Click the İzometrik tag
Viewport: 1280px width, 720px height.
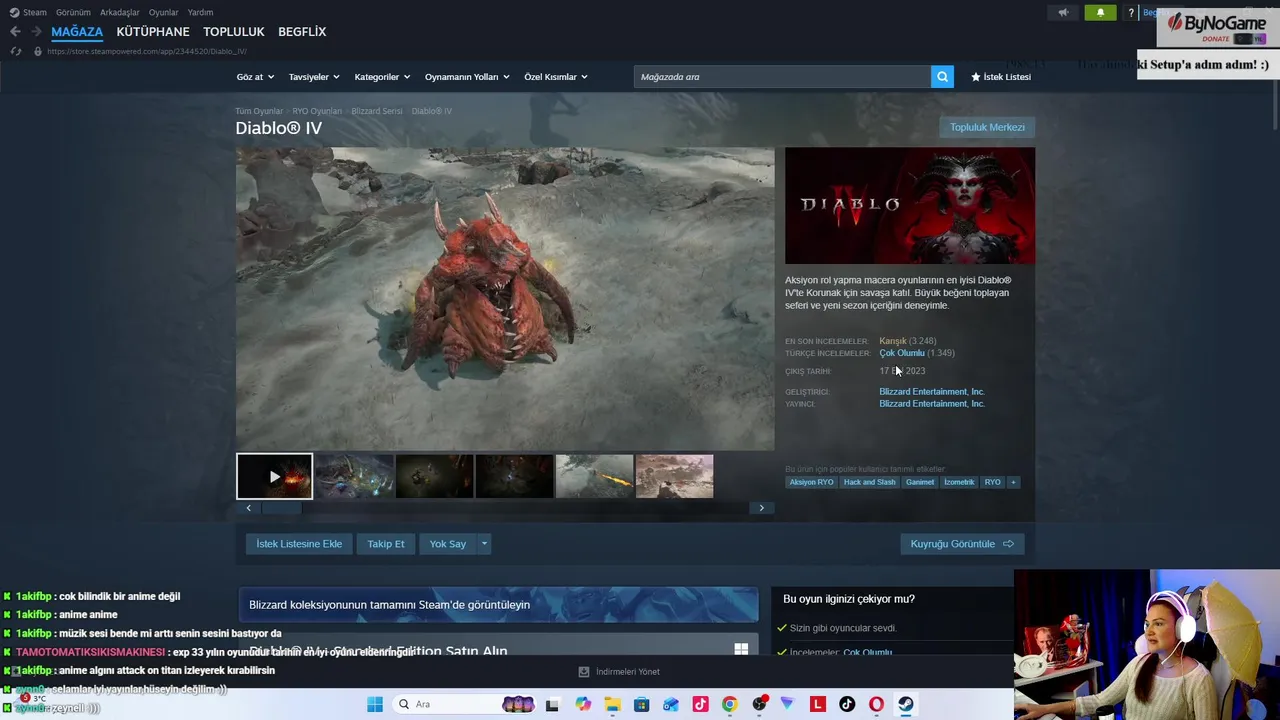[x=959, y=482]
